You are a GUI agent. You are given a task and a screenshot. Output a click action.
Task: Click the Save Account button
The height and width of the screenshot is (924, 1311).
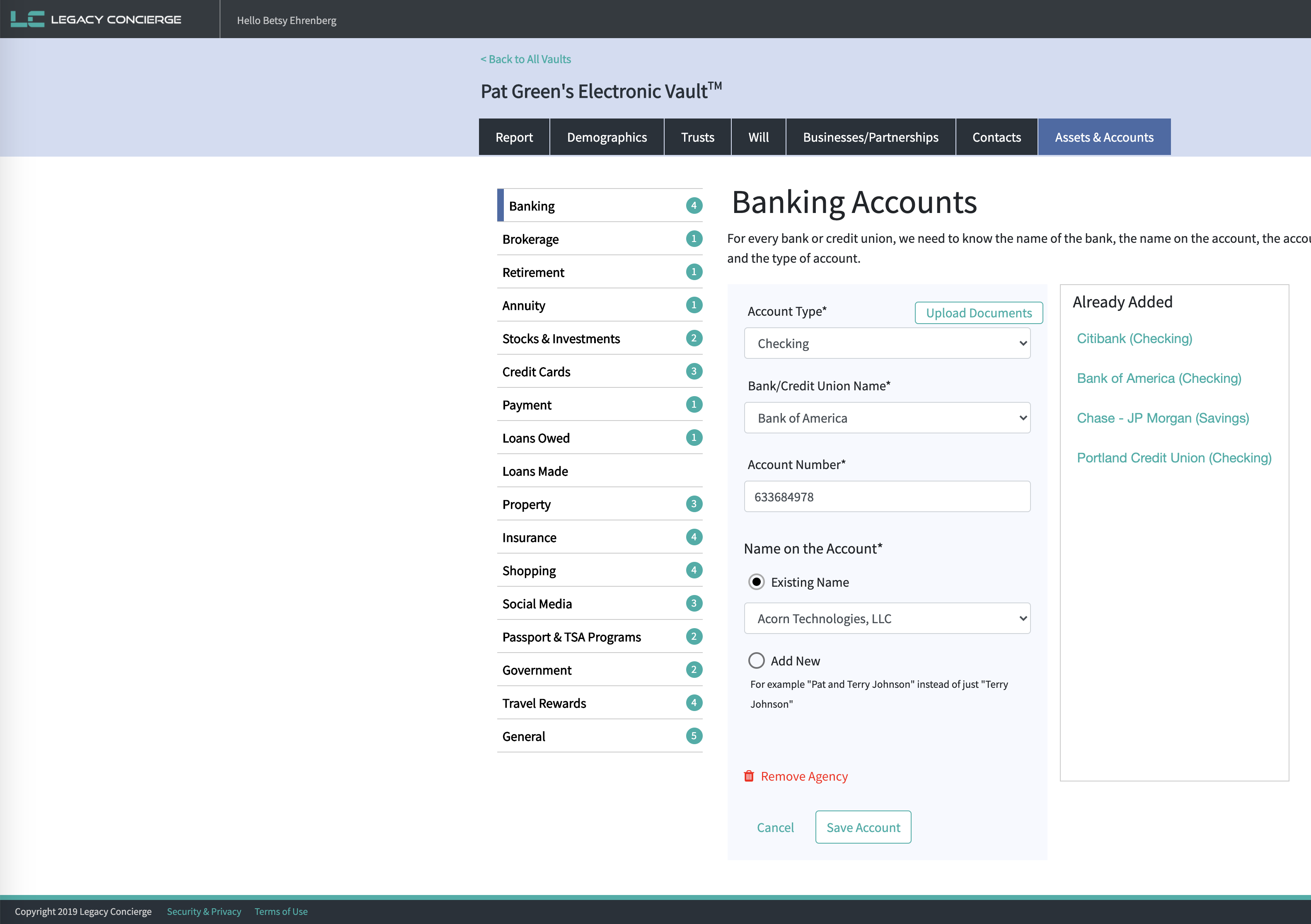(x=863, y=827)
